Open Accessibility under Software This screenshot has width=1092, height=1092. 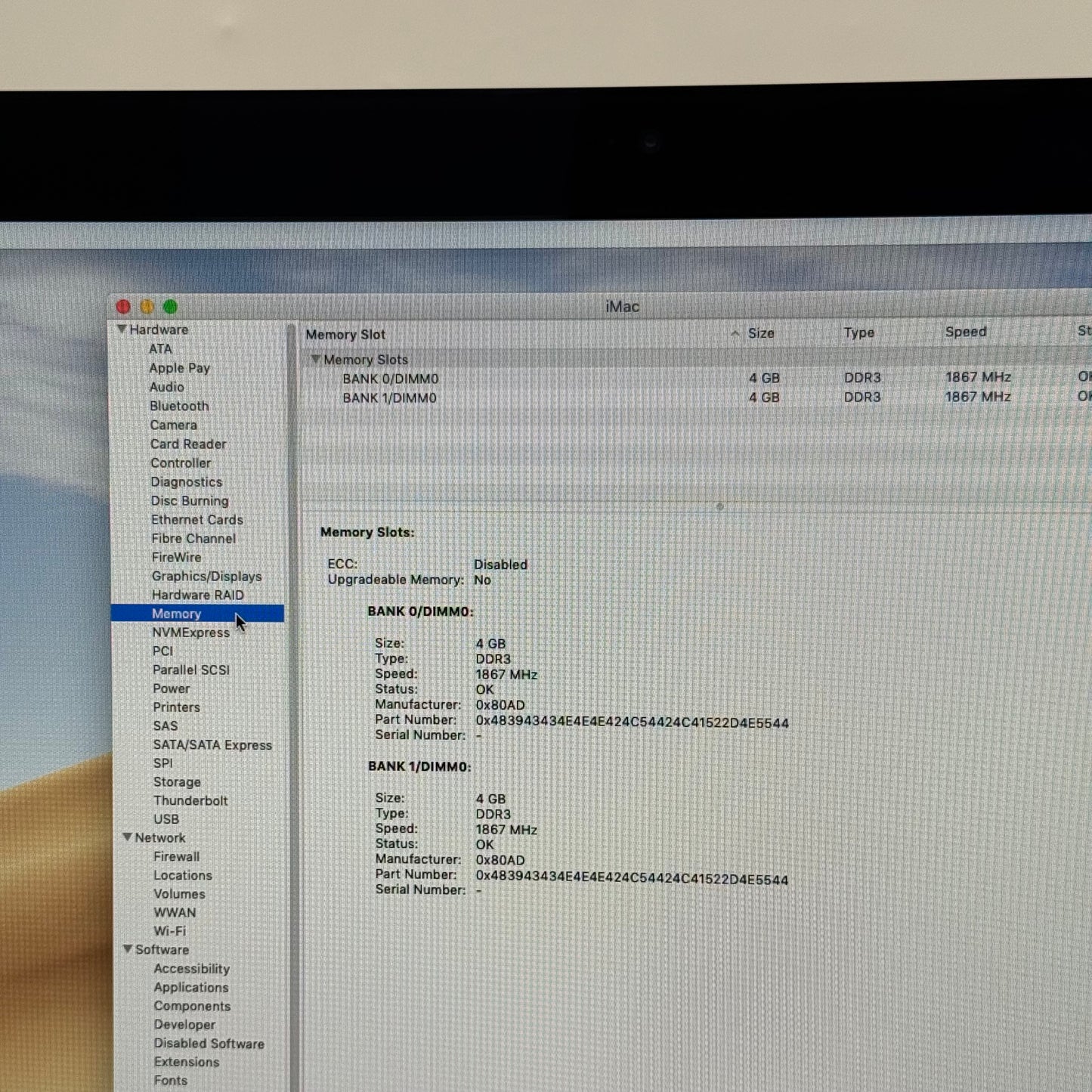pos(191,968)
